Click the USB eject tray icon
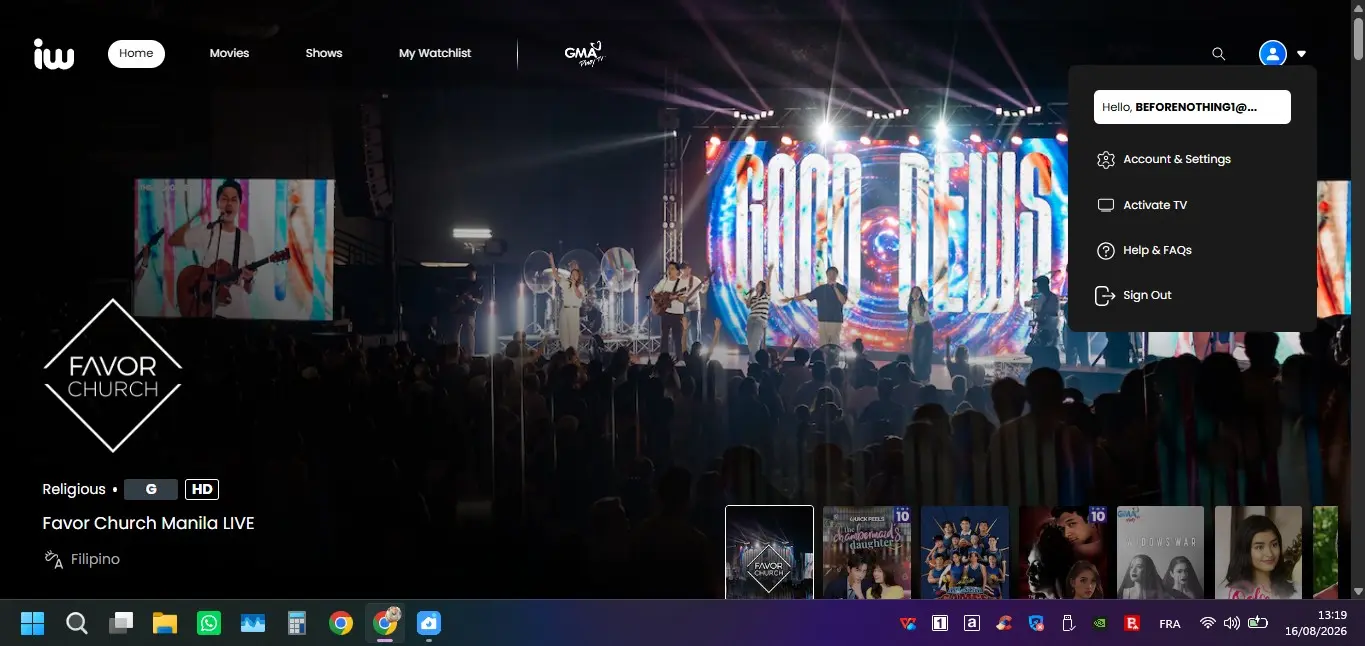This screenshot has width=1365, height=646. [x=1067, y=624]
